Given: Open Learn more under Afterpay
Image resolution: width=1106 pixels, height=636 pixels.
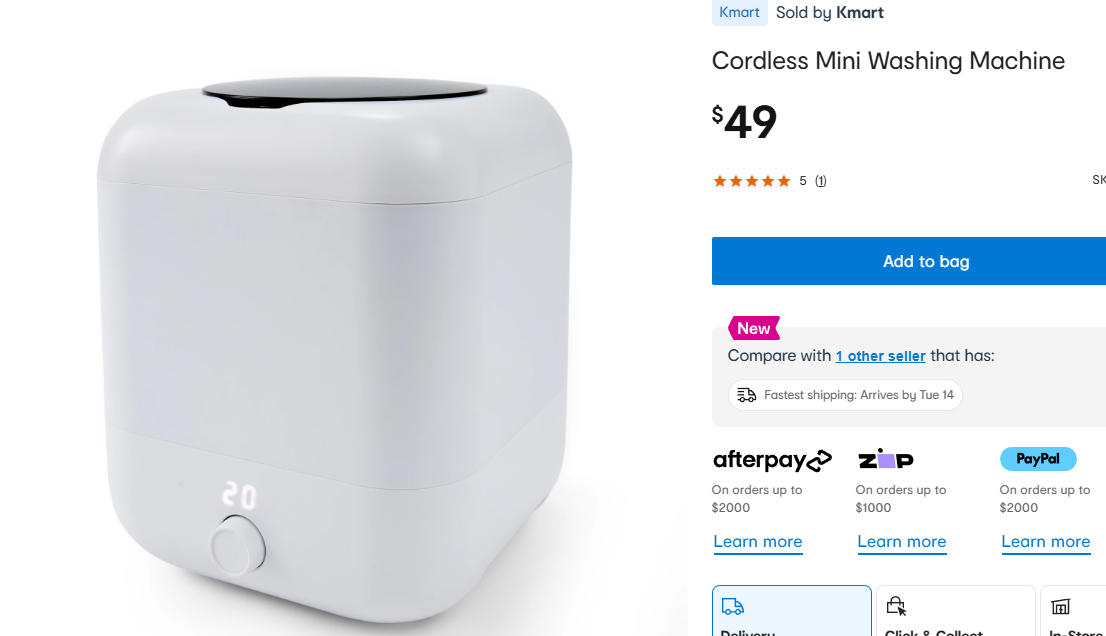Looking at the screenshot, I should 758,542.
